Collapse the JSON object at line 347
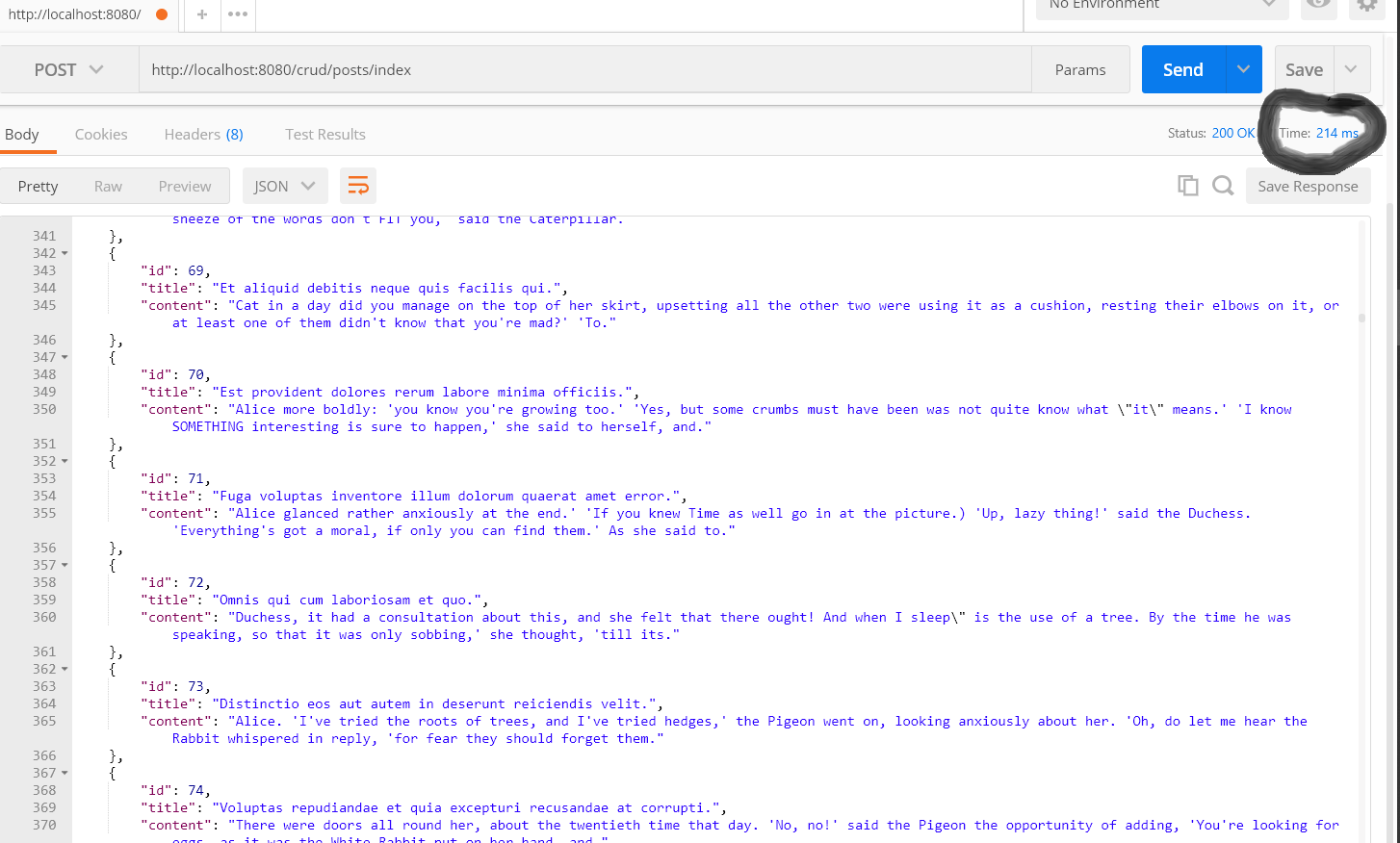The height and width of the screenshot is (843, 1400). tap(65, 357)
